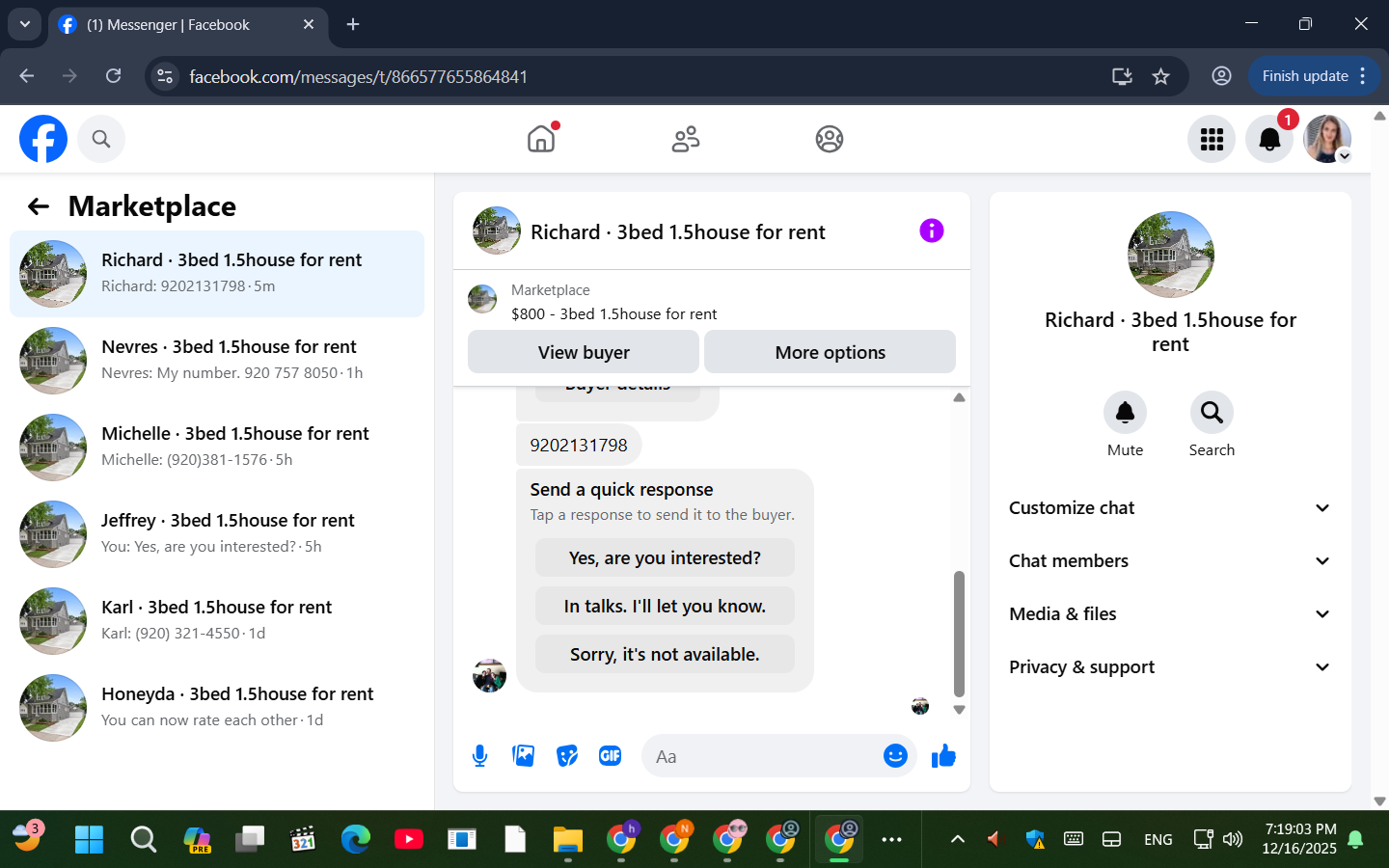
Task: Reload the page in Chrome
Action: [114, 76]
